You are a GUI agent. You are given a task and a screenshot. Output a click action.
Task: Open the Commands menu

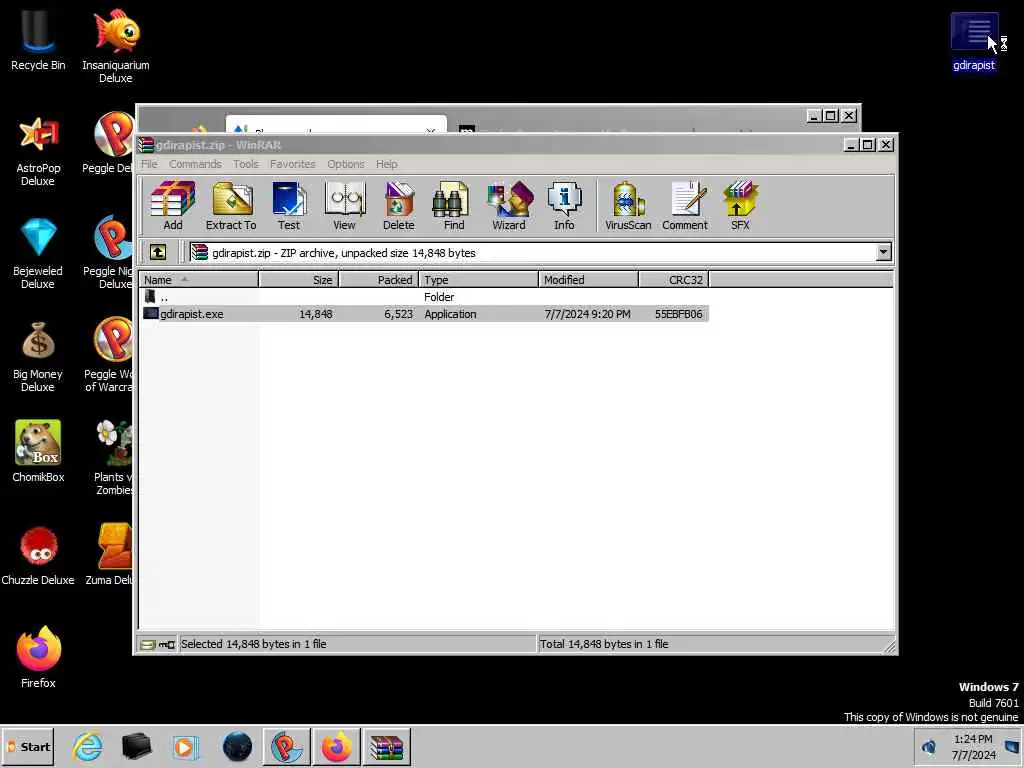[195, 164]
